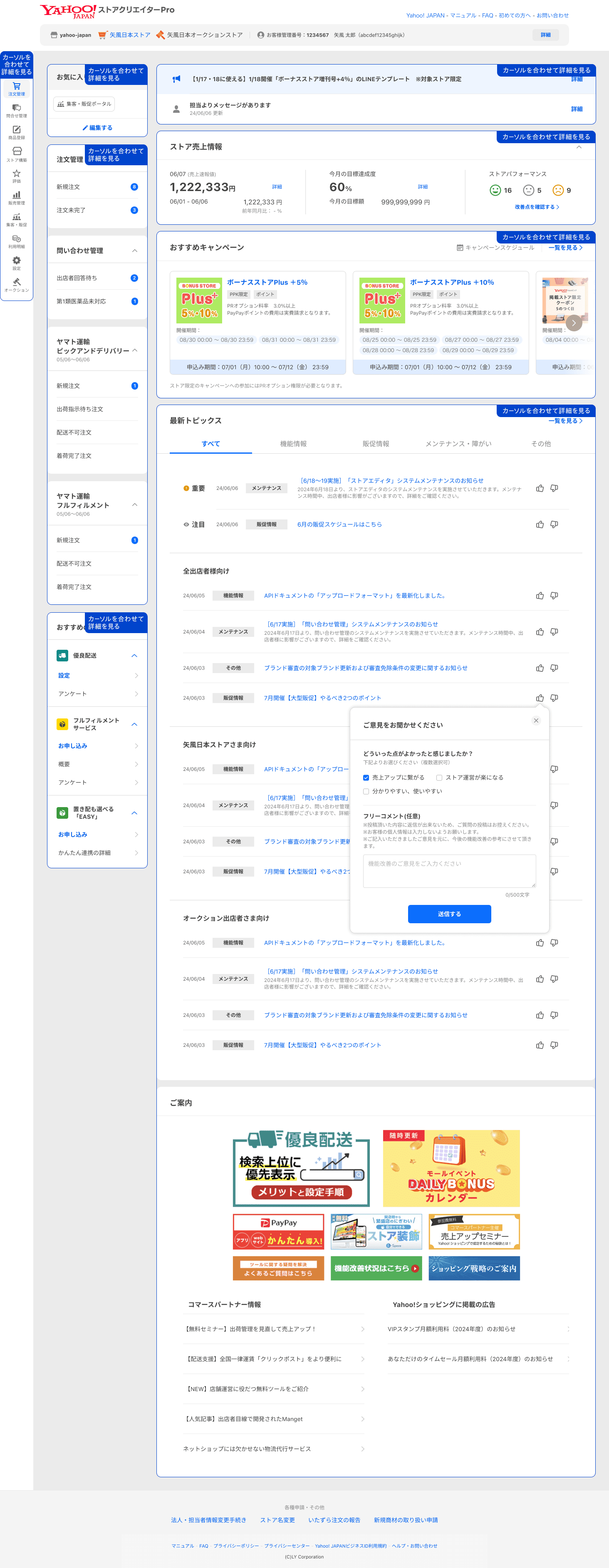Viewport: 609px width, 1568px height.
Task: Click 詳細 button in account bar
Action: point(546,35)
